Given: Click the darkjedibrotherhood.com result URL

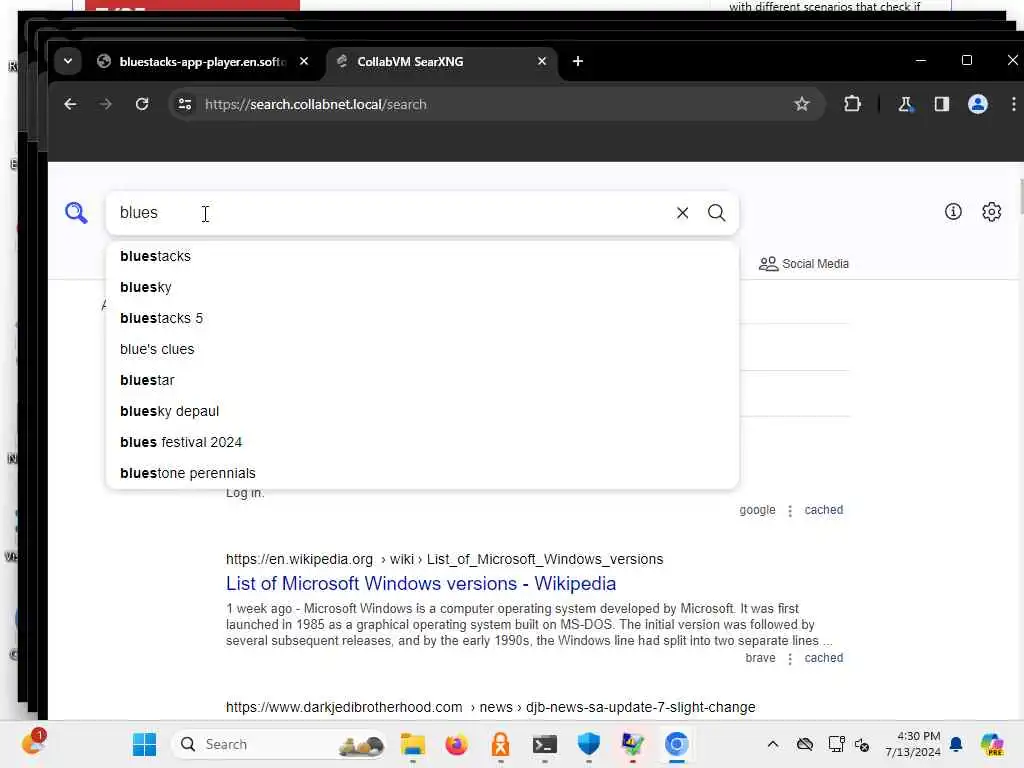Looking at the screenshot, I should pyautogui.click(x=490, y=707).
